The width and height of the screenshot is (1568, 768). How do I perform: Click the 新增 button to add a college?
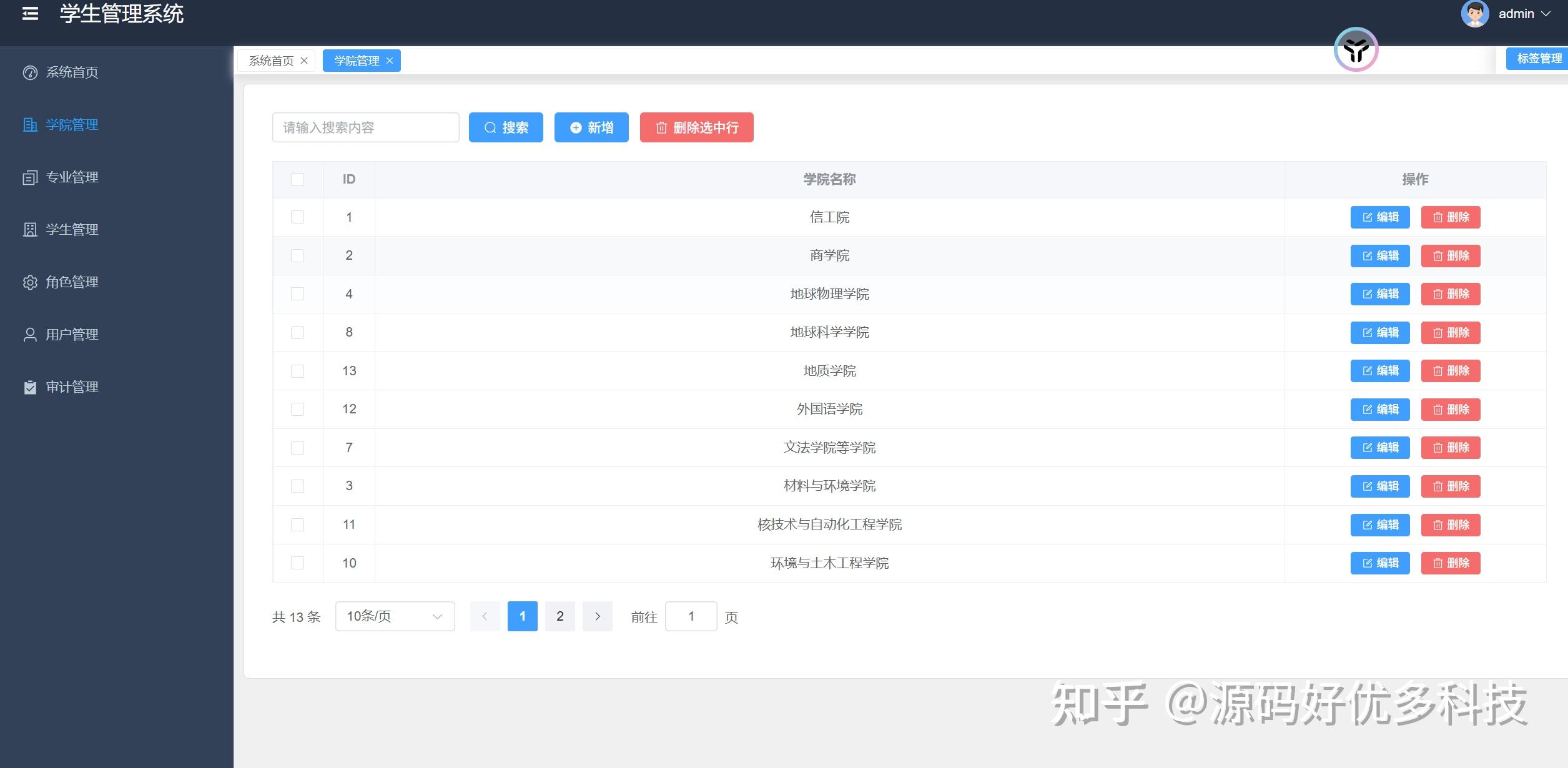click(591, 127)
